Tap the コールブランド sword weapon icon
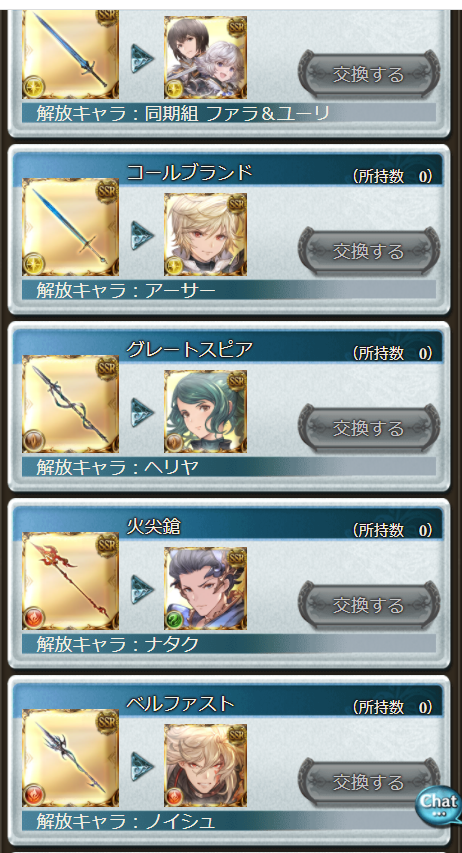This screenshot has width=462, height=853. (70, 227)
